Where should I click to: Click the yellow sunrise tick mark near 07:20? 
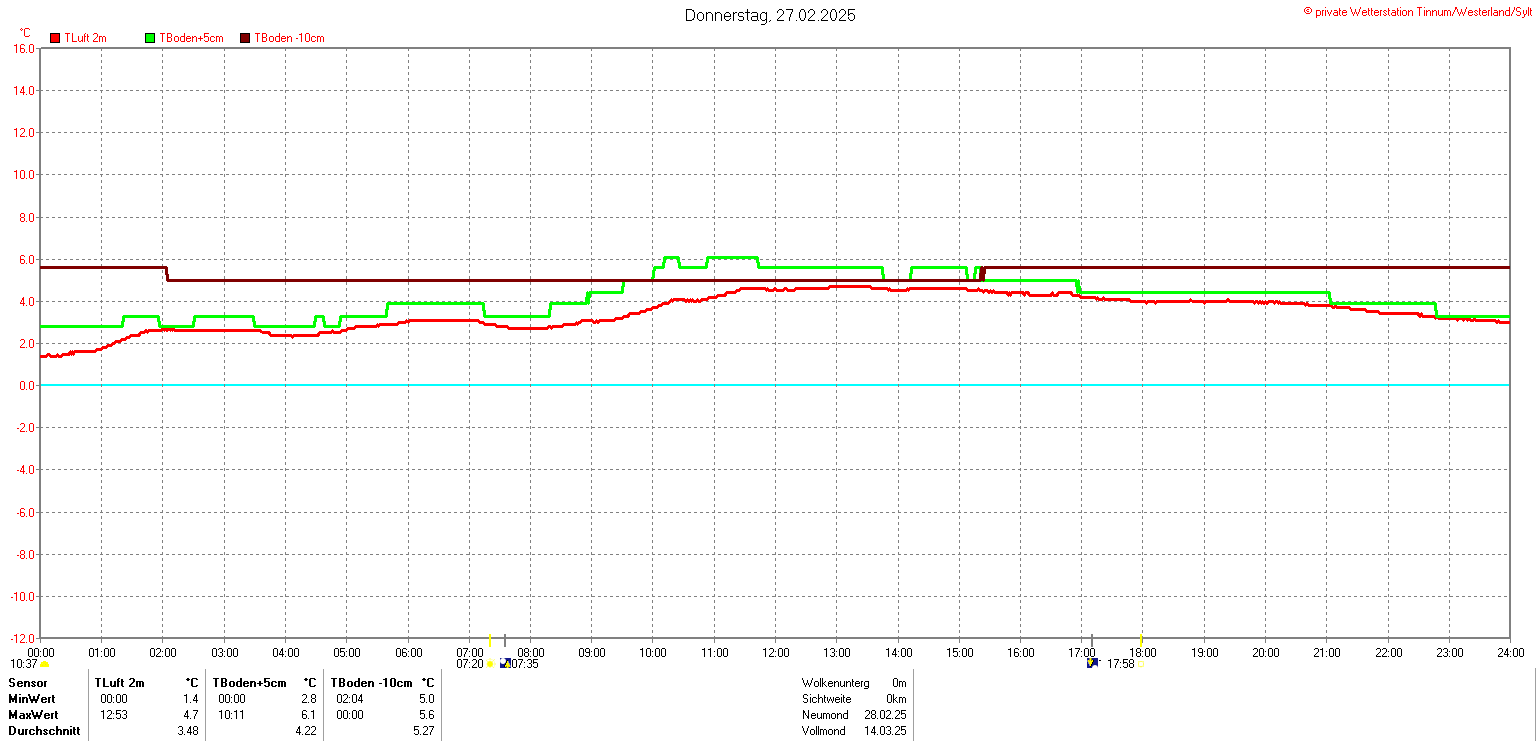click(490, 640)
